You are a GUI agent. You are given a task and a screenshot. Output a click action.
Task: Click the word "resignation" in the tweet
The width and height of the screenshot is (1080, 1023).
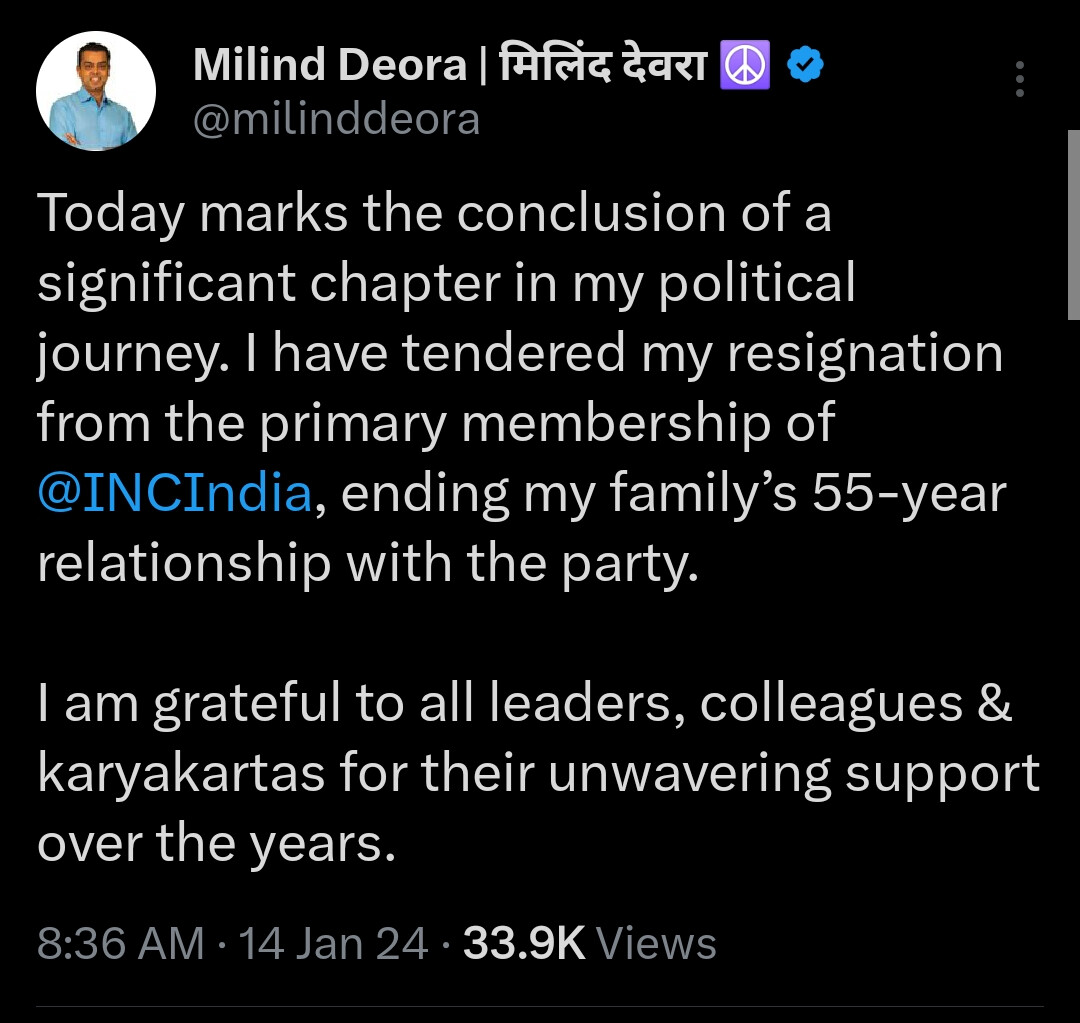click(864, 354)
